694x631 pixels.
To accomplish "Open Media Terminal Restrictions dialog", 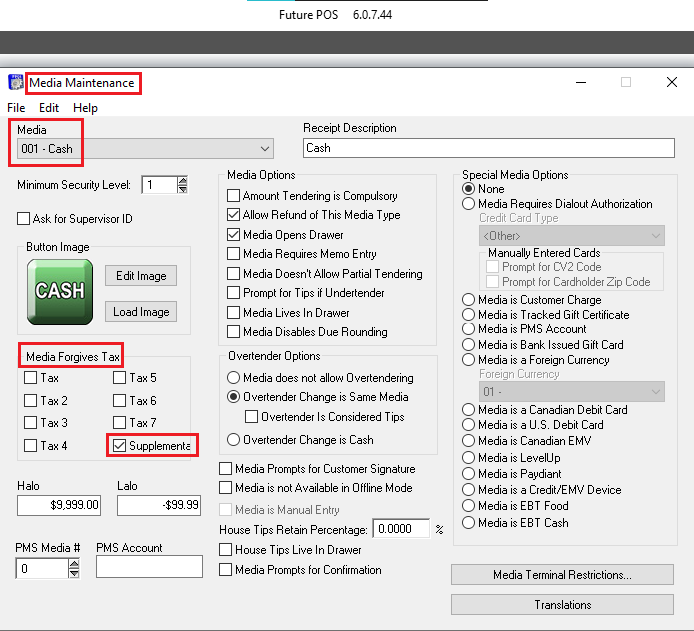I will click(x=562, y=575).
